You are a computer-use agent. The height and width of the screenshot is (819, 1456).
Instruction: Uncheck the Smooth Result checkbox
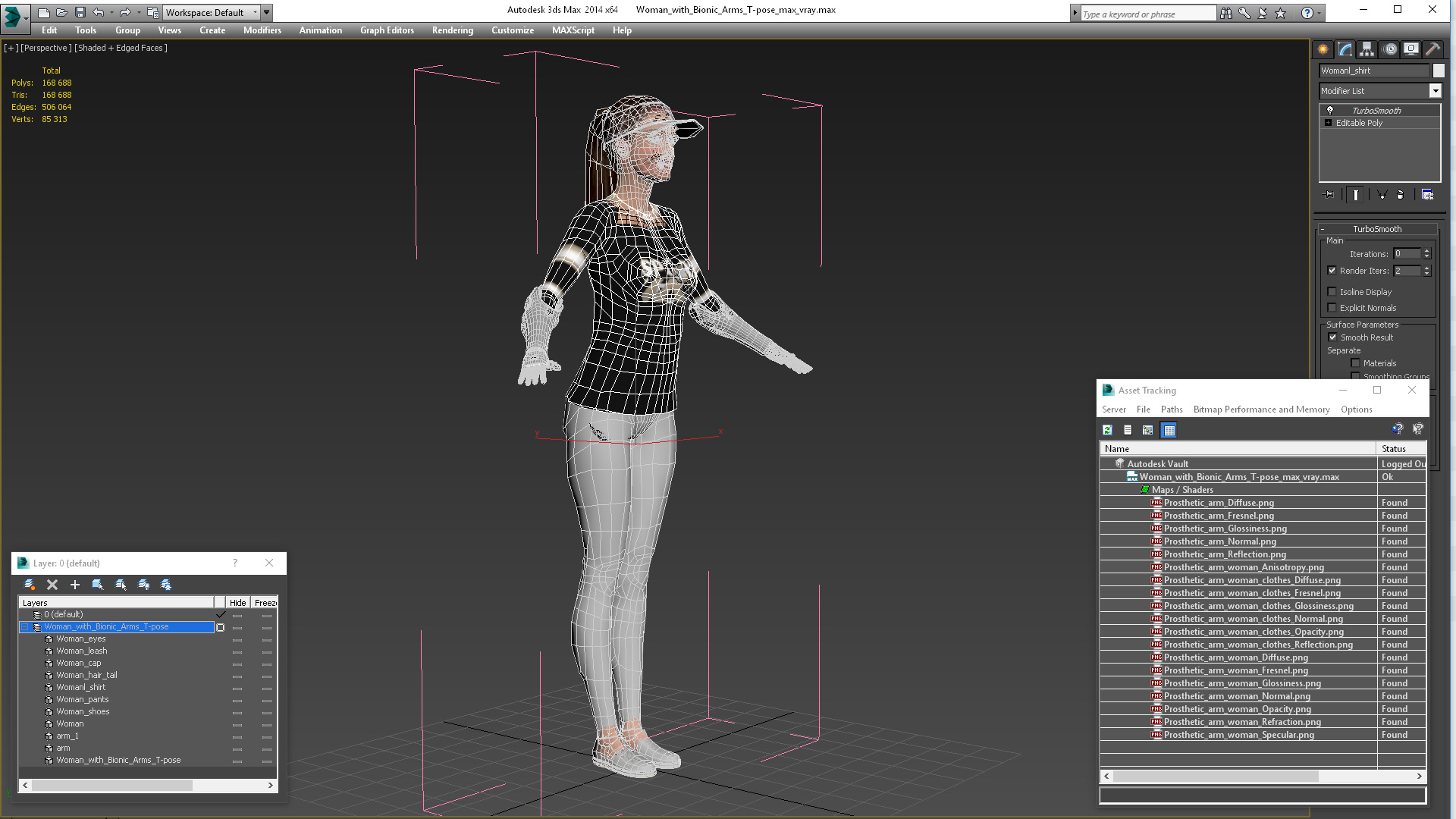pyautogui.click(x=1333, y=337)
